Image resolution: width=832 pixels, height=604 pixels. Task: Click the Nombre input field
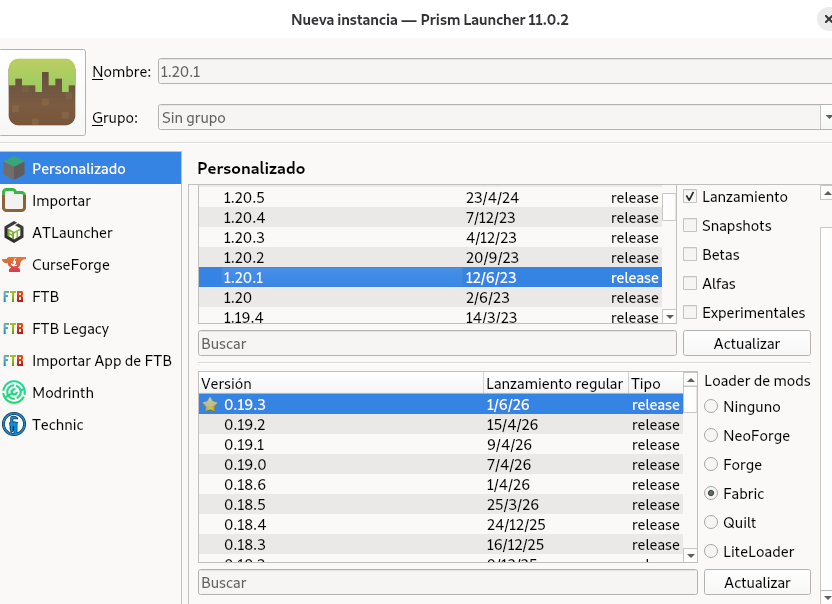495,71
